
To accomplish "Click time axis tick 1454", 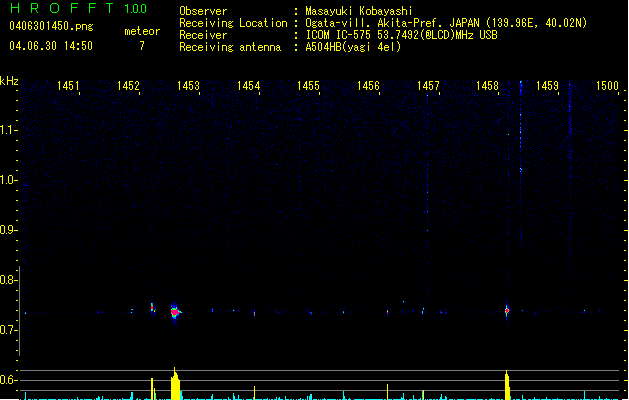I will click(x=248, y=86).
